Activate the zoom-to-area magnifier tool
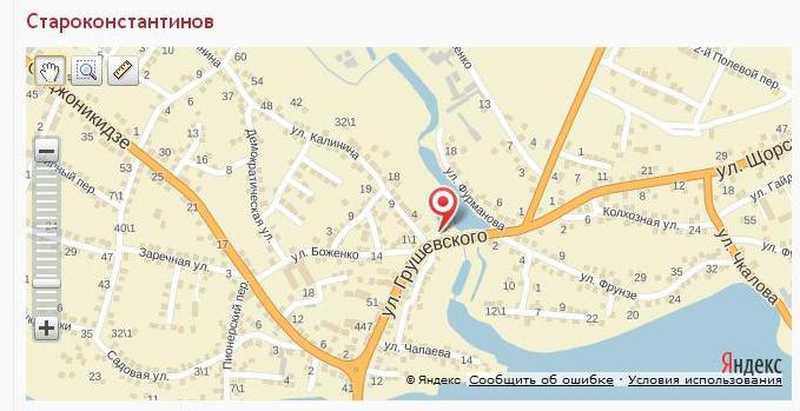The height and width of the screenshot is (411, 800). coord(86,70)
